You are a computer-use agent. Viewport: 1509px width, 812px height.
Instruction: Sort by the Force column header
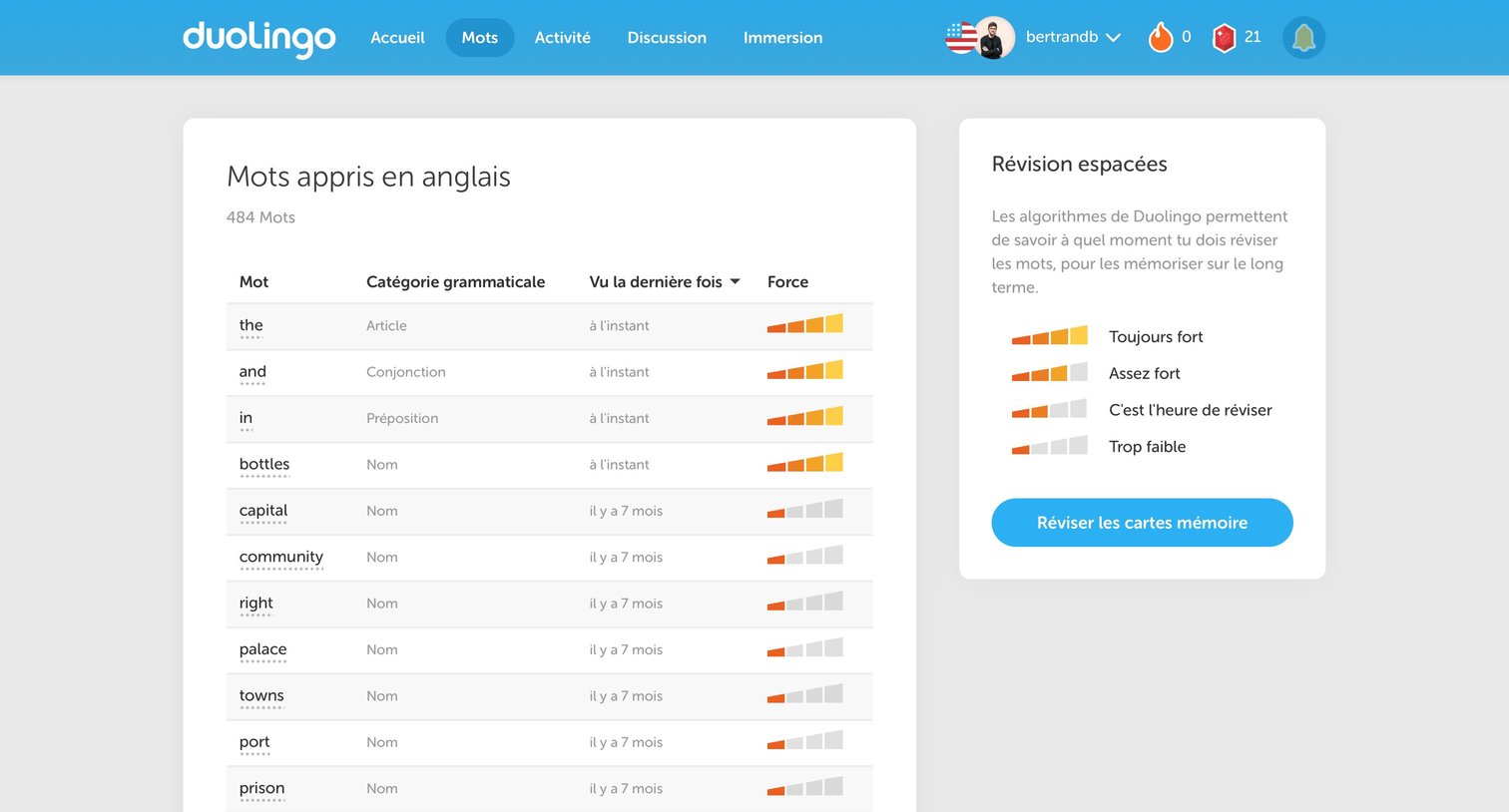(787, 282)
